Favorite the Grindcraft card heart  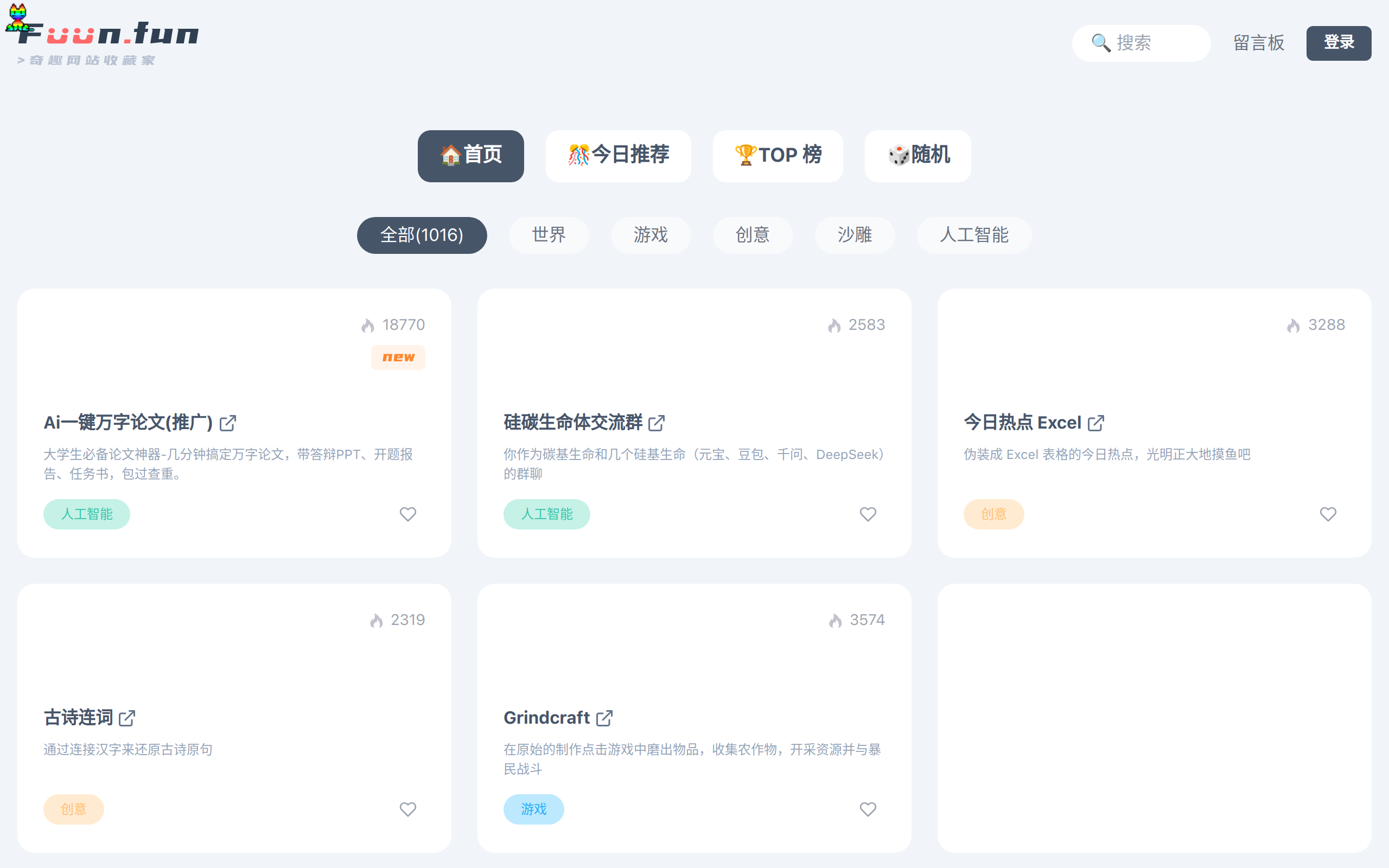click(868, 809)
